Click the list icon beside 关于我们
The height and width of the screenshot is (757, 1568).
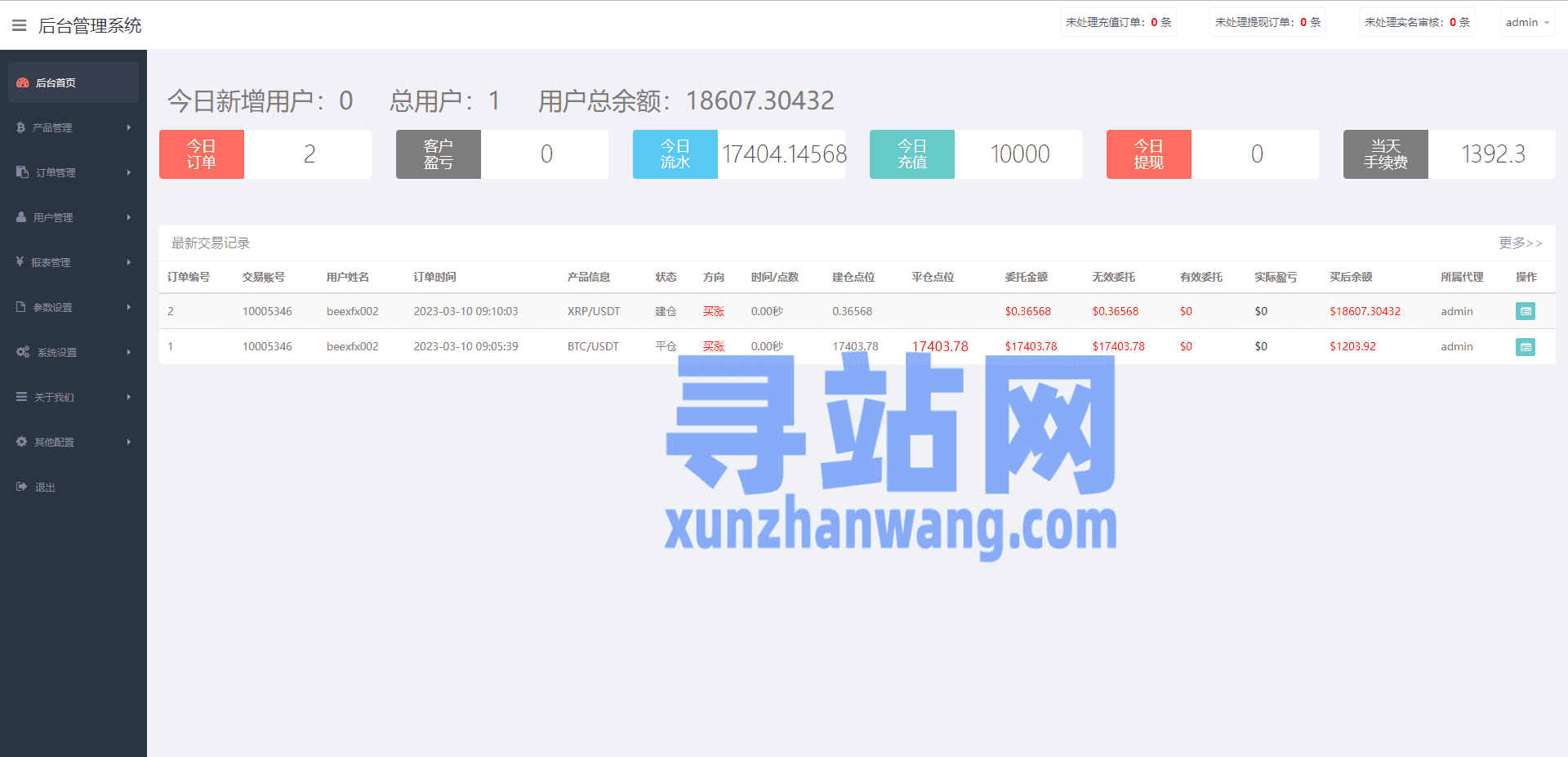[x=22, y=397]
